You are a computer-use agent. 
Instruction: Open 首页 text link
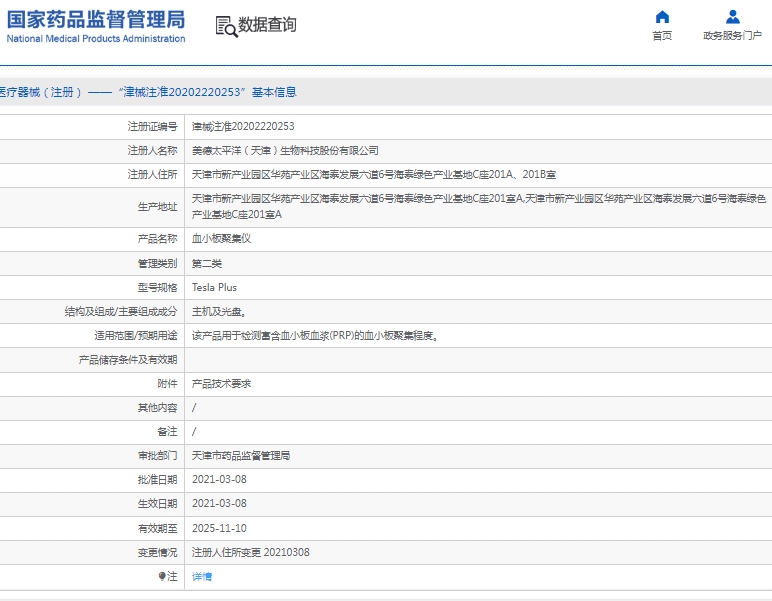point(662,35)
